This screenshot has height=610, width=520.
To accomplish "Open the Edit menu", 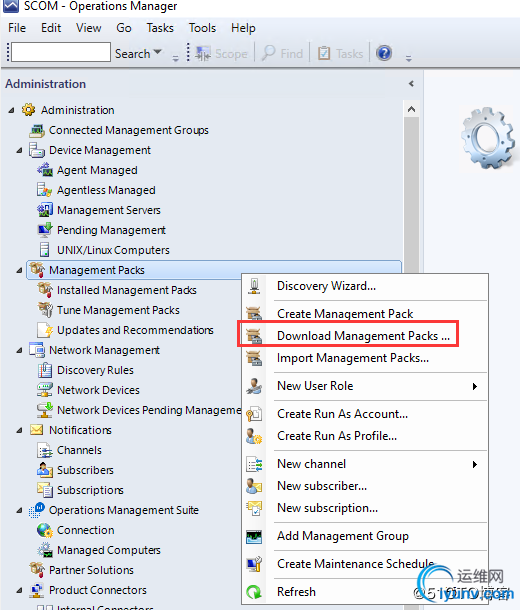I will click(x=51, y=28).
